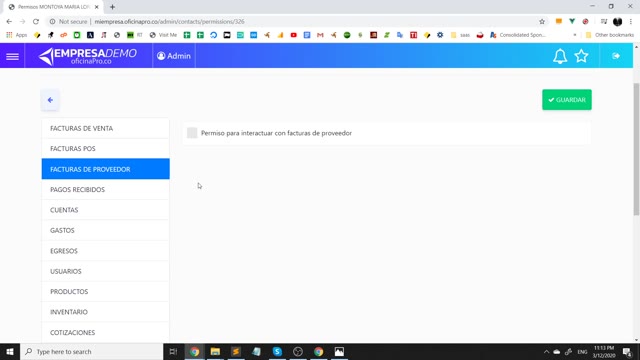Reload the page with the browser refresh icon
Viewport: 640px width, 360px height.
click(36, 22)
